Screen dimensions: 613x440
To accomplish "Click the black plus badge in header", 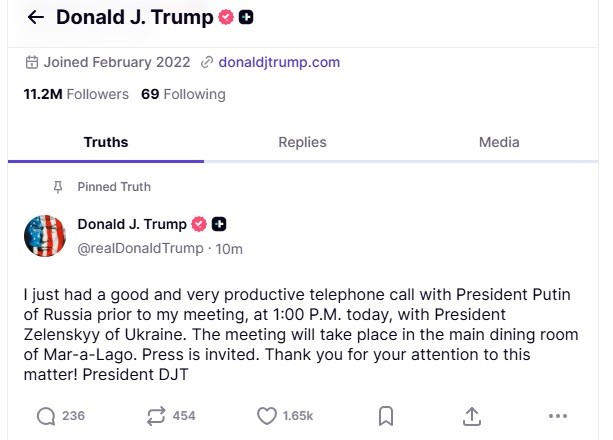I will [247, 17].
